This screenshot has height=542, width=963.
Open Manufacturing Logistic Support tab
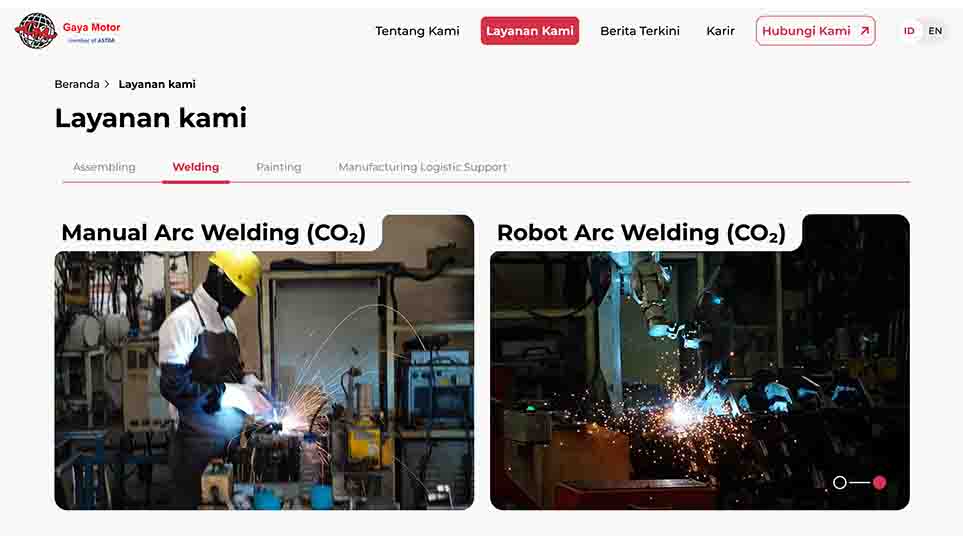[423, 167]
